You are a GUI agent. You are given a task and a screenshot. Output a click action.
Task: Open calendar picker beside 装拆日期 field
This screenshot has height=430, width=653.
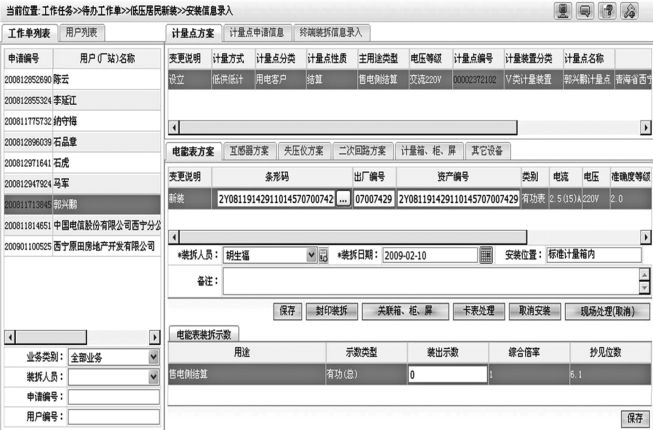[x=486, y=255]
